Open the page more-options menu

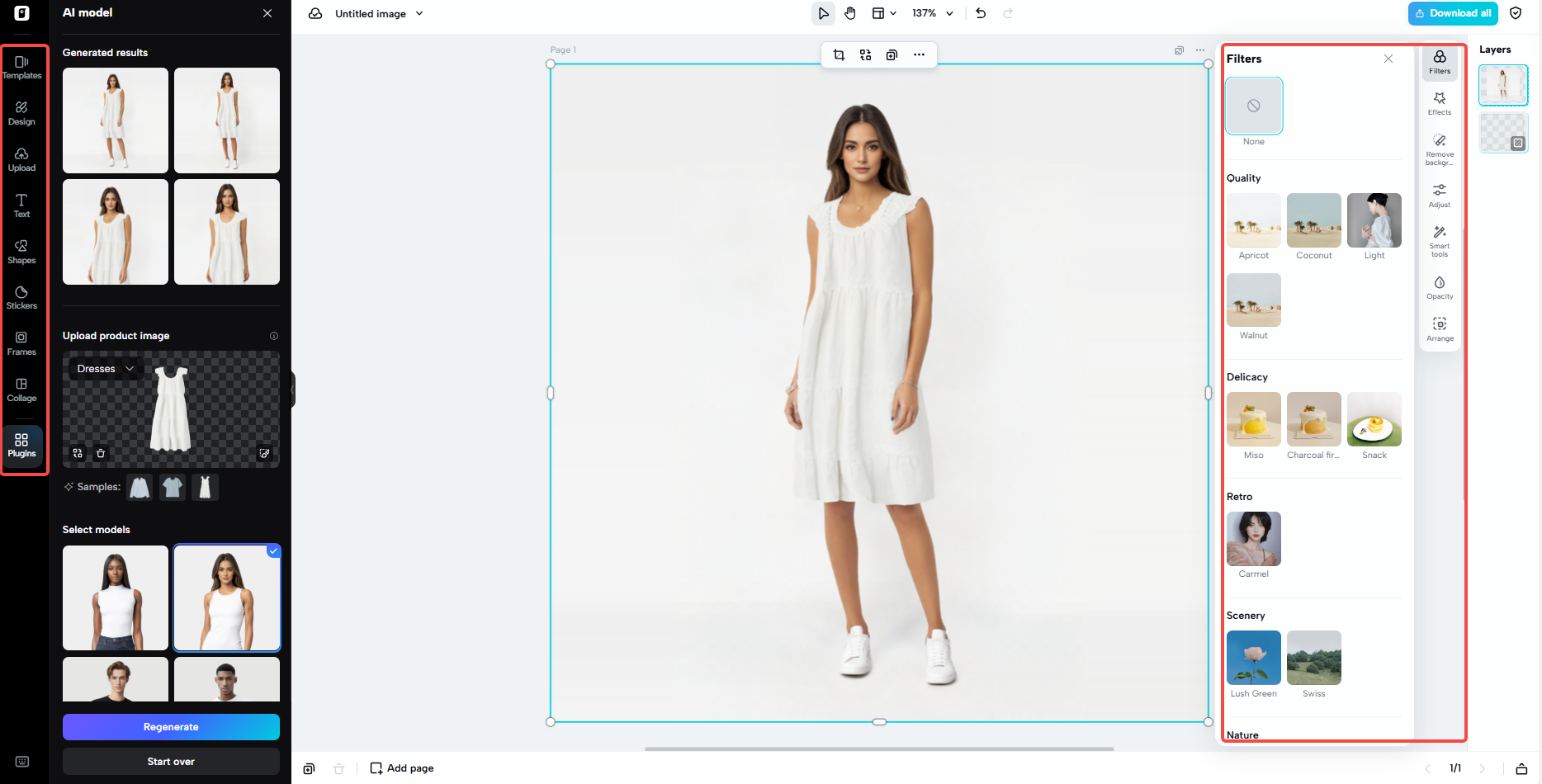click(1200, 50)
